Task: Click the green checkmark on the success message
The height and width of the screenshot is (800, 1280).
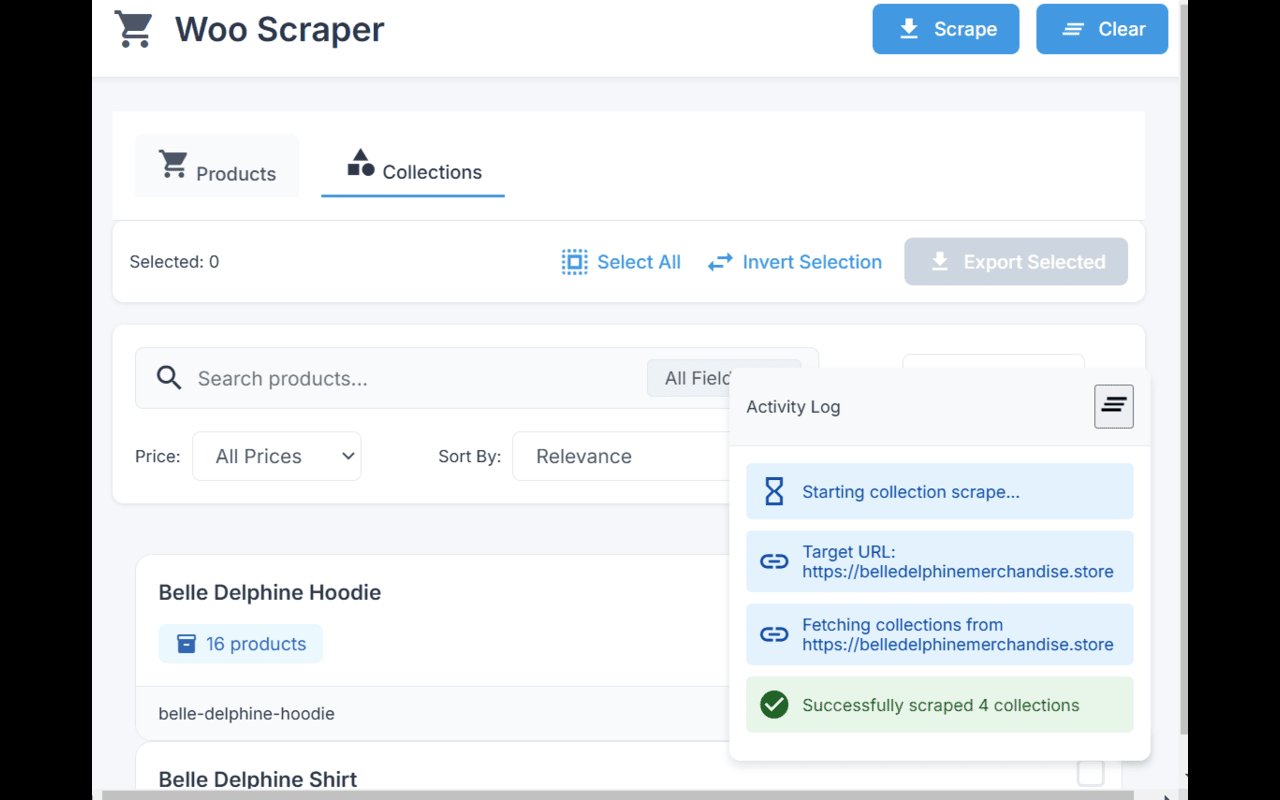Action: [x=774, y=704]
